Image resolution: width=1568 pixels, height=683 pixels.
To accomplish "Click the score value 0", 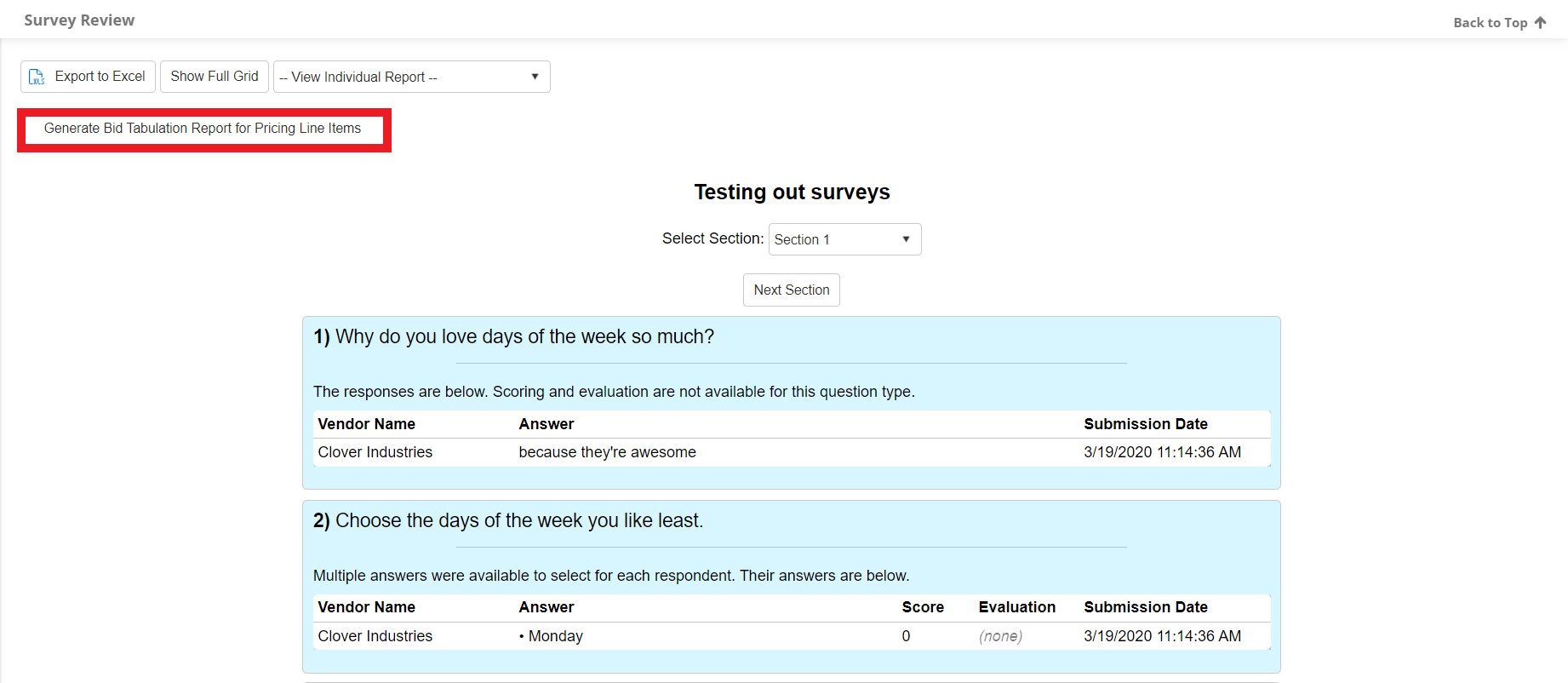I will tap(906, 636).
